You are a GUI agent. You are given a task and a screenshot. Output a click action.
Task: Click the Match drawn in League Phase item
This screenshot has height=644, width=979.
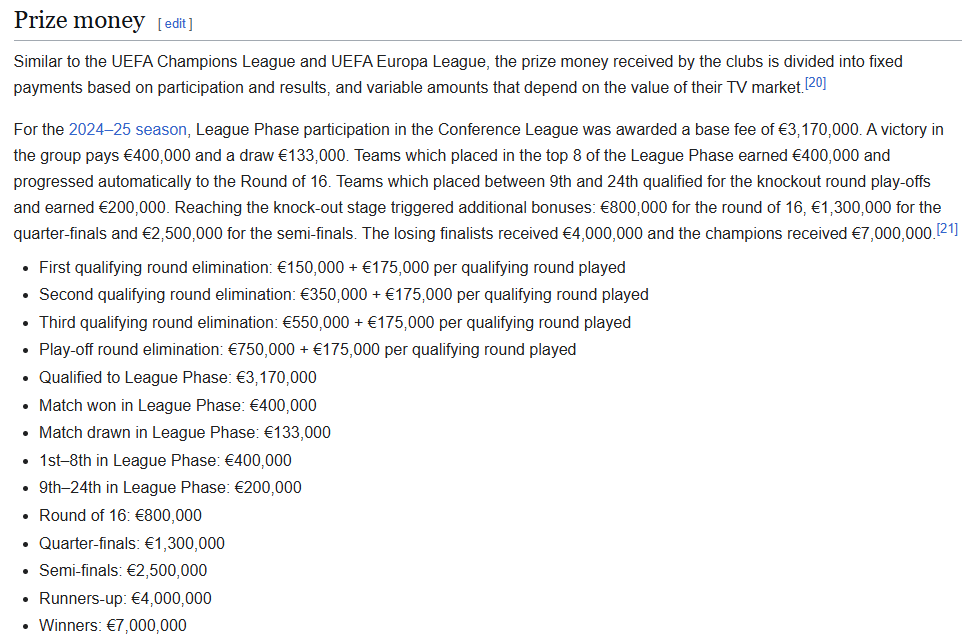(184, 433)
